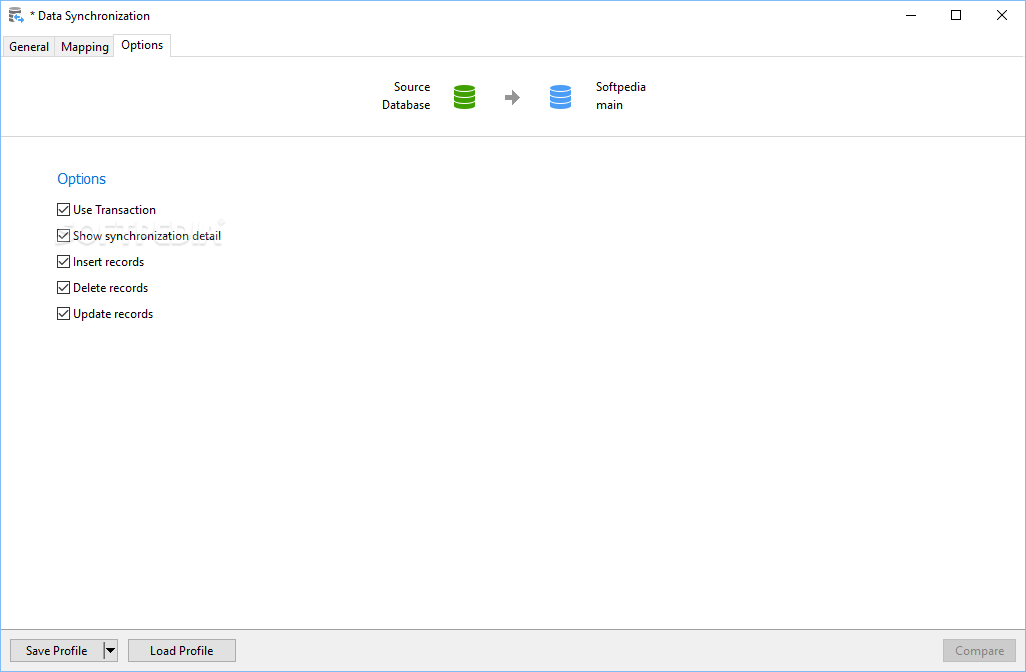Viewport: 1026px width, 672px height.
Task: Switch to the General tab
Action: [29, 46]
